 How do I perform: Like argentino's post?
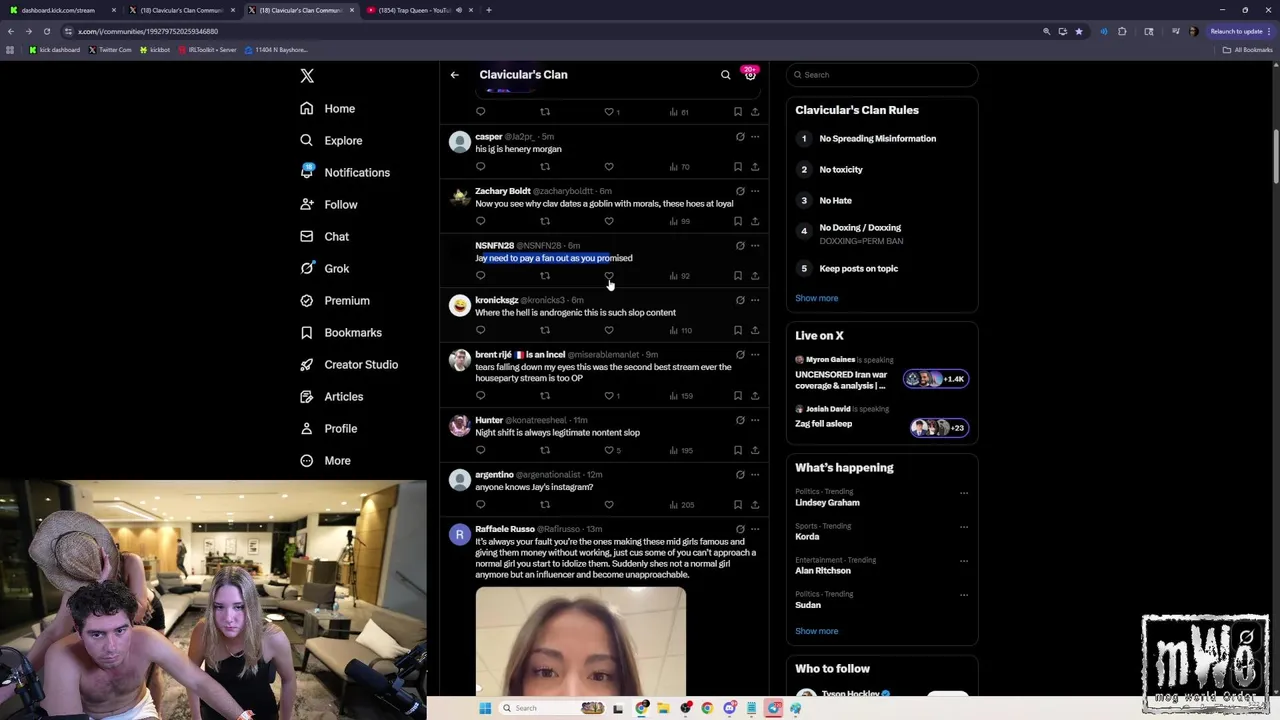tap(609, 505)
